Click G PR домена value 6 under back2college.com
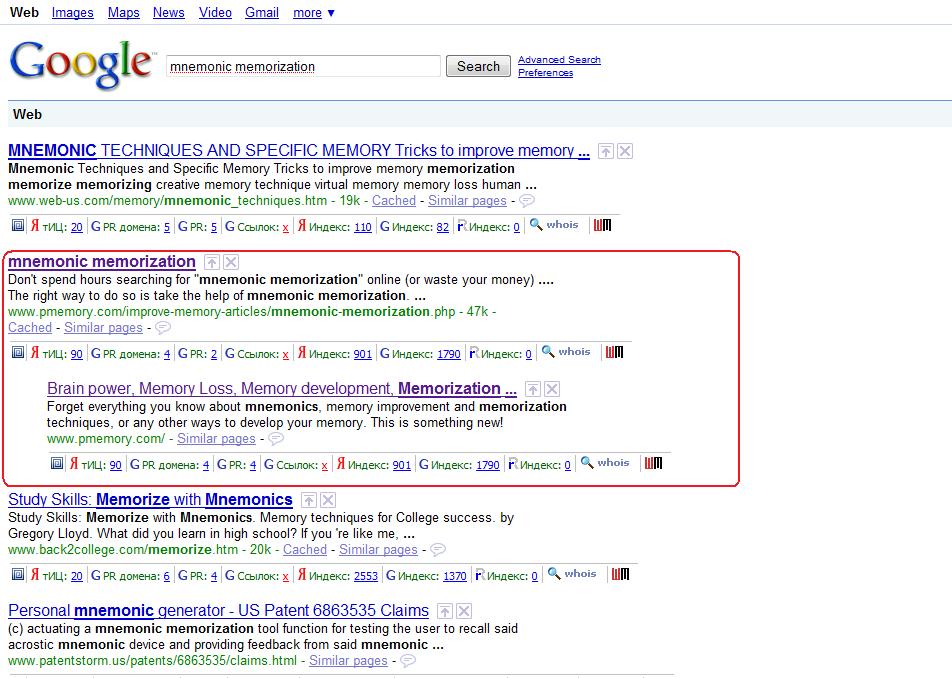 167,577
